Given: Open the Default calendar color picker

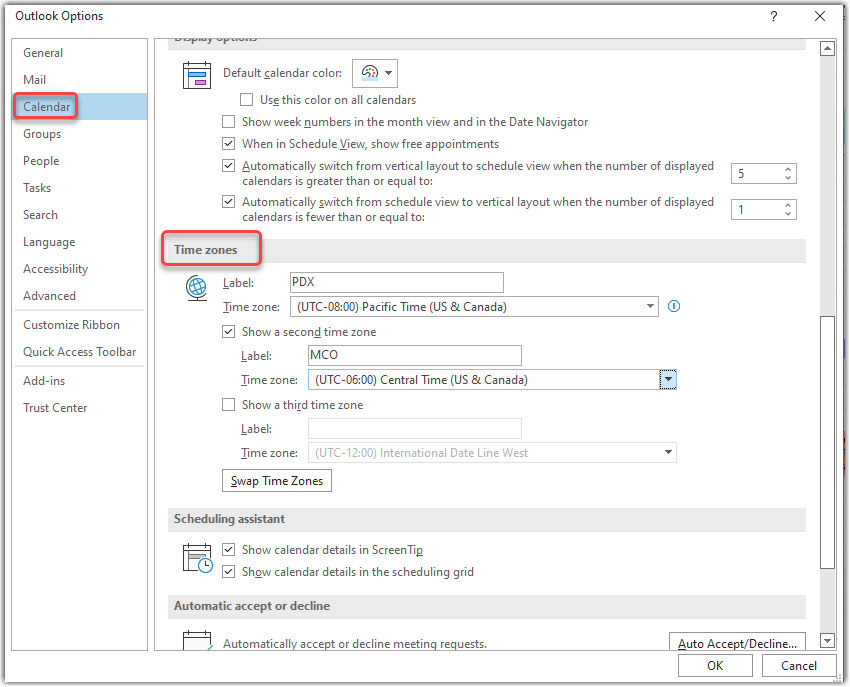Looking at the screenshot, I should click(374, 73).
